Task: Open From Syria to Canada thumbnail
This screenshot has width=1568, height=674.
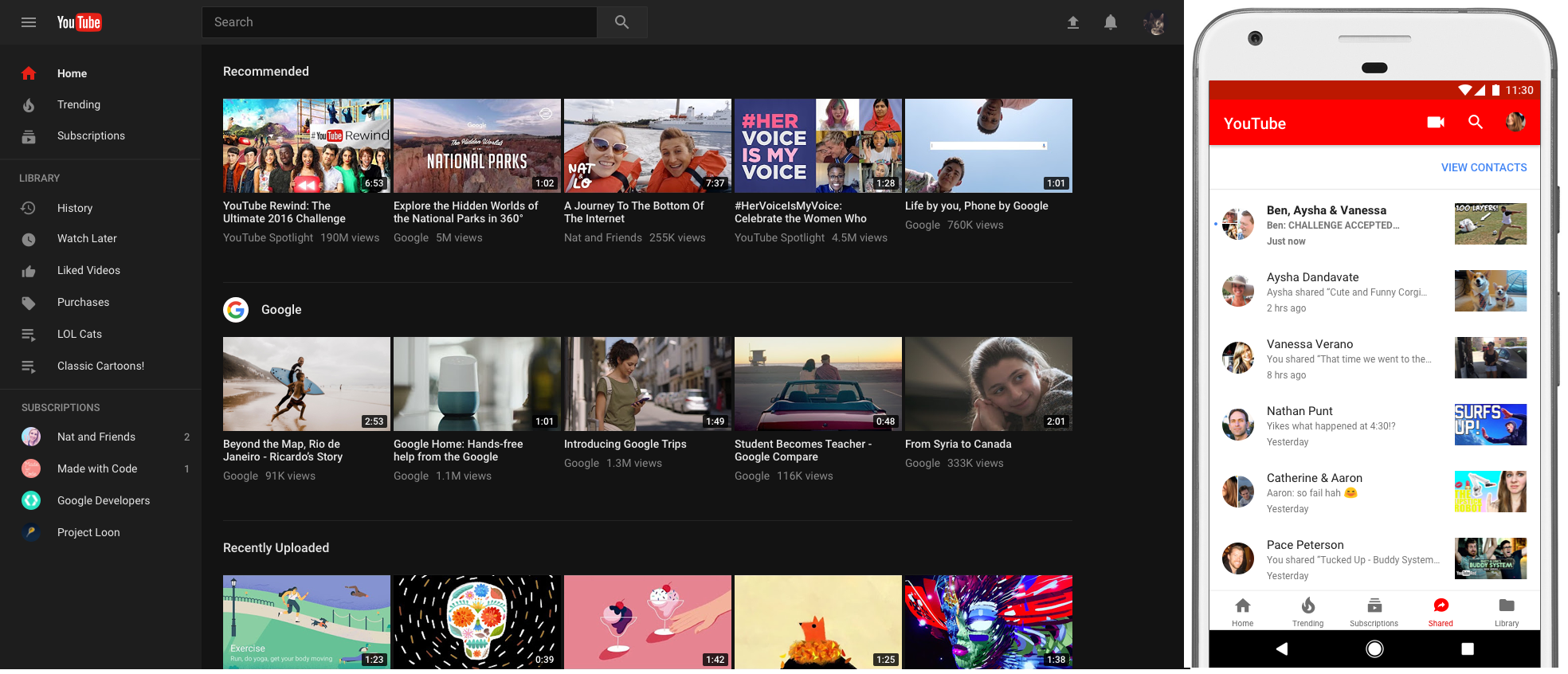Action: click(989, 384)
